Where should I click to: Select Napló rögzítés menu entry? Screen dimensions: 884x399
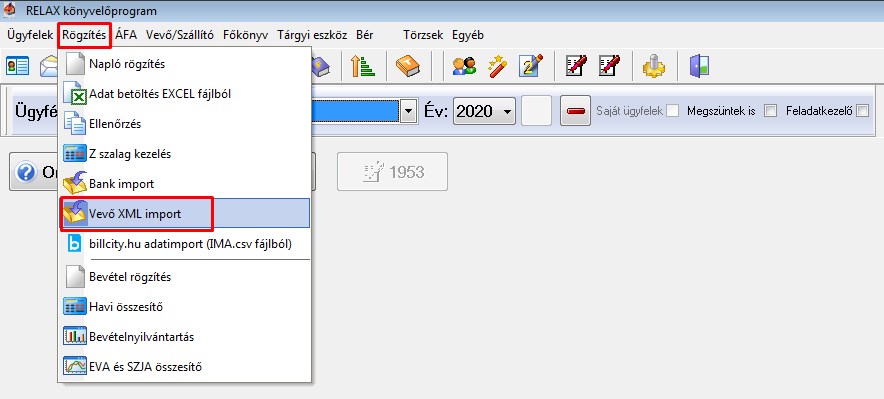[185, 64]
